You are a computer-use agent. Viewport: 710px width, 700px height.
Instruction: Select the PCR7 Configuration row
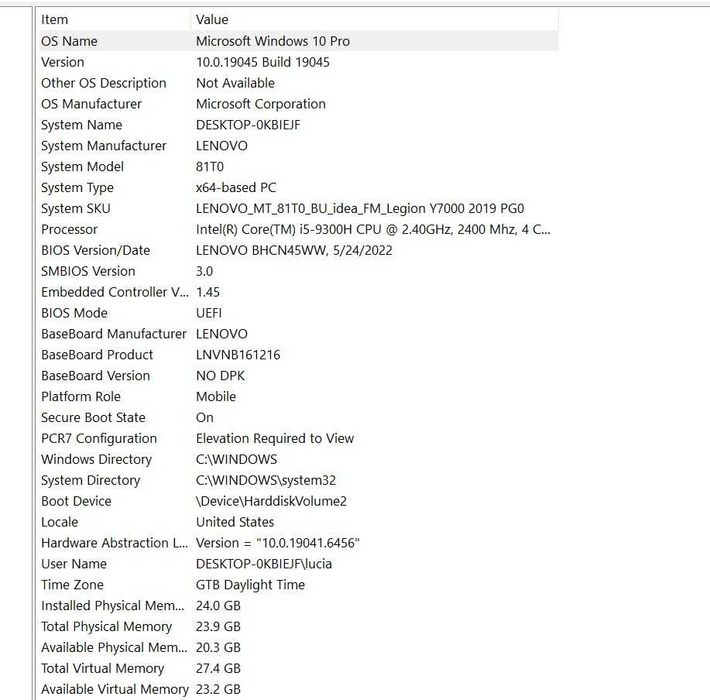tap(297, 438)
